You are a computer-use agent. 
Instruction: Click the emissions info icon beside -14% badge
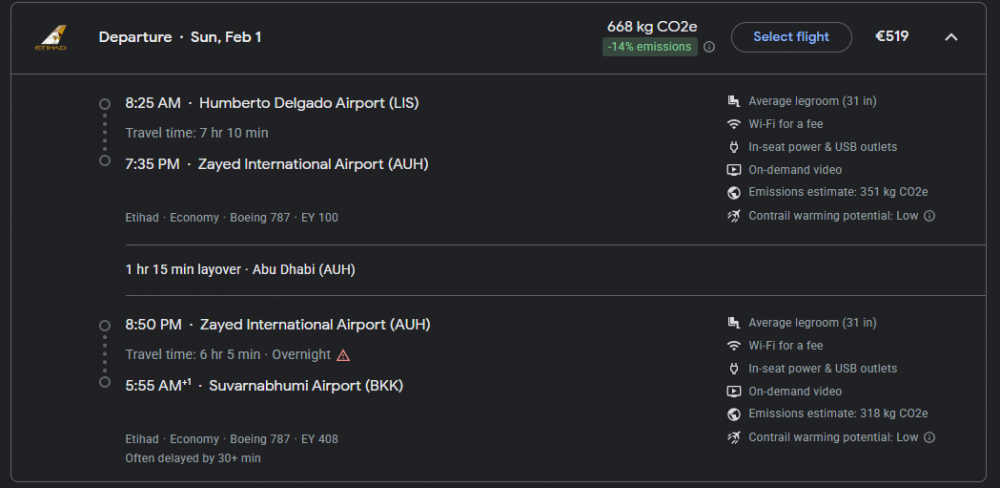[709, 47]
